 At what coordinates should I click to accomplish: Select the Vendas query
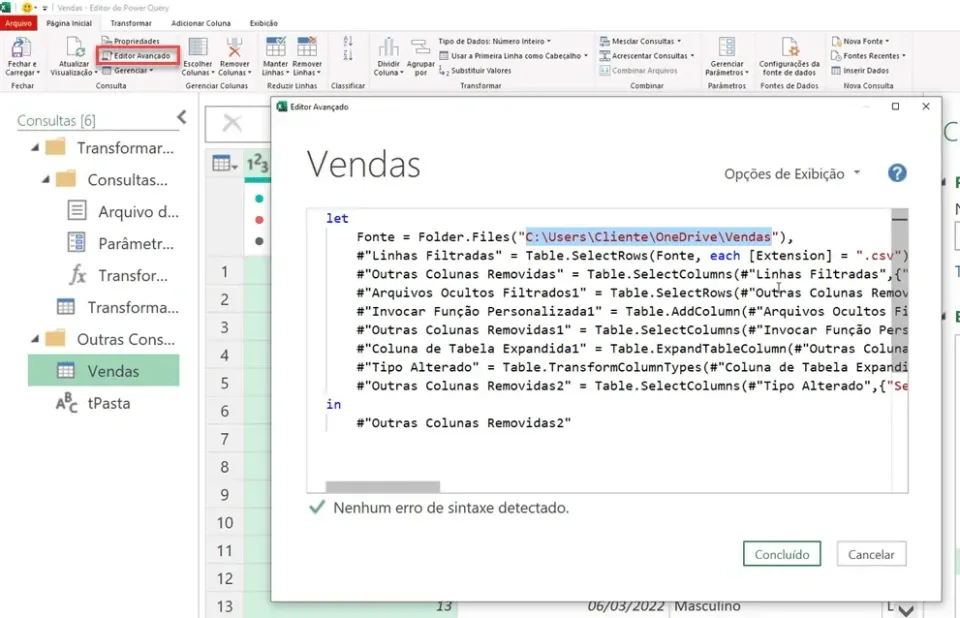103,371
